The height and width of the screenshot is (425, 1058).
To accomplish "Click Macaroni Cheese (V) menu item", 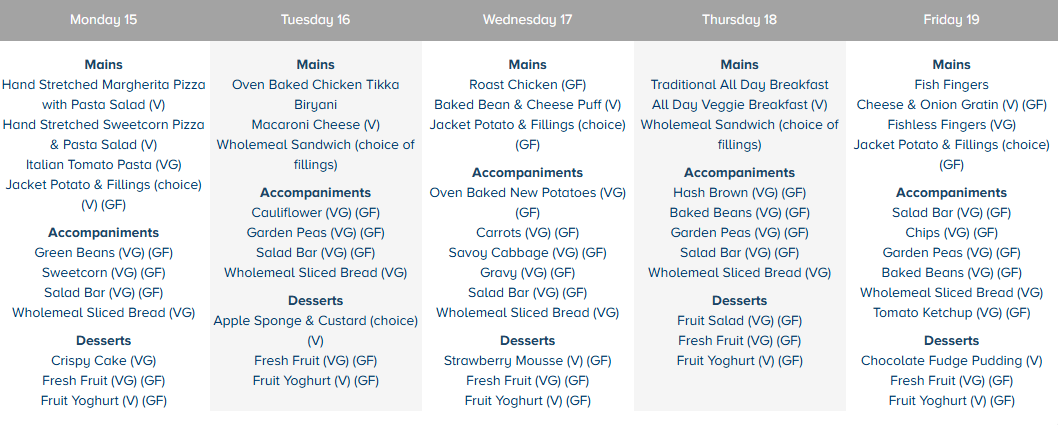I will pos(315,125).
